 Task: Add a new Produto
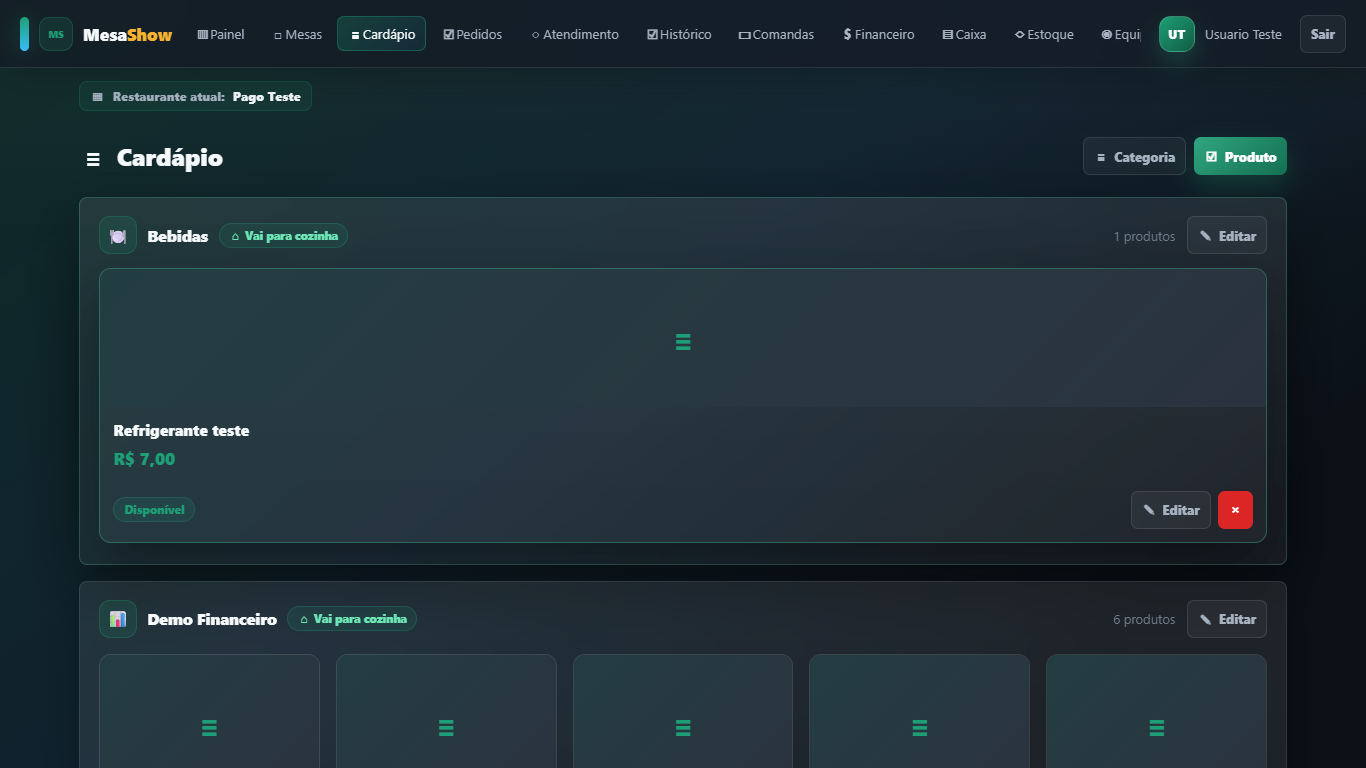pos(1240,157)
